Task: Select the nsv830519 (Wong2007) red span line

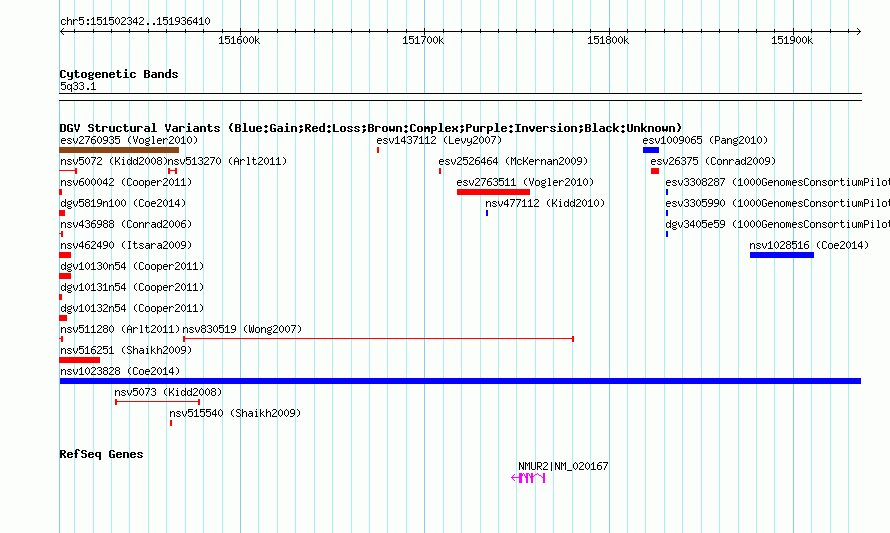Action: pos(379,339)
